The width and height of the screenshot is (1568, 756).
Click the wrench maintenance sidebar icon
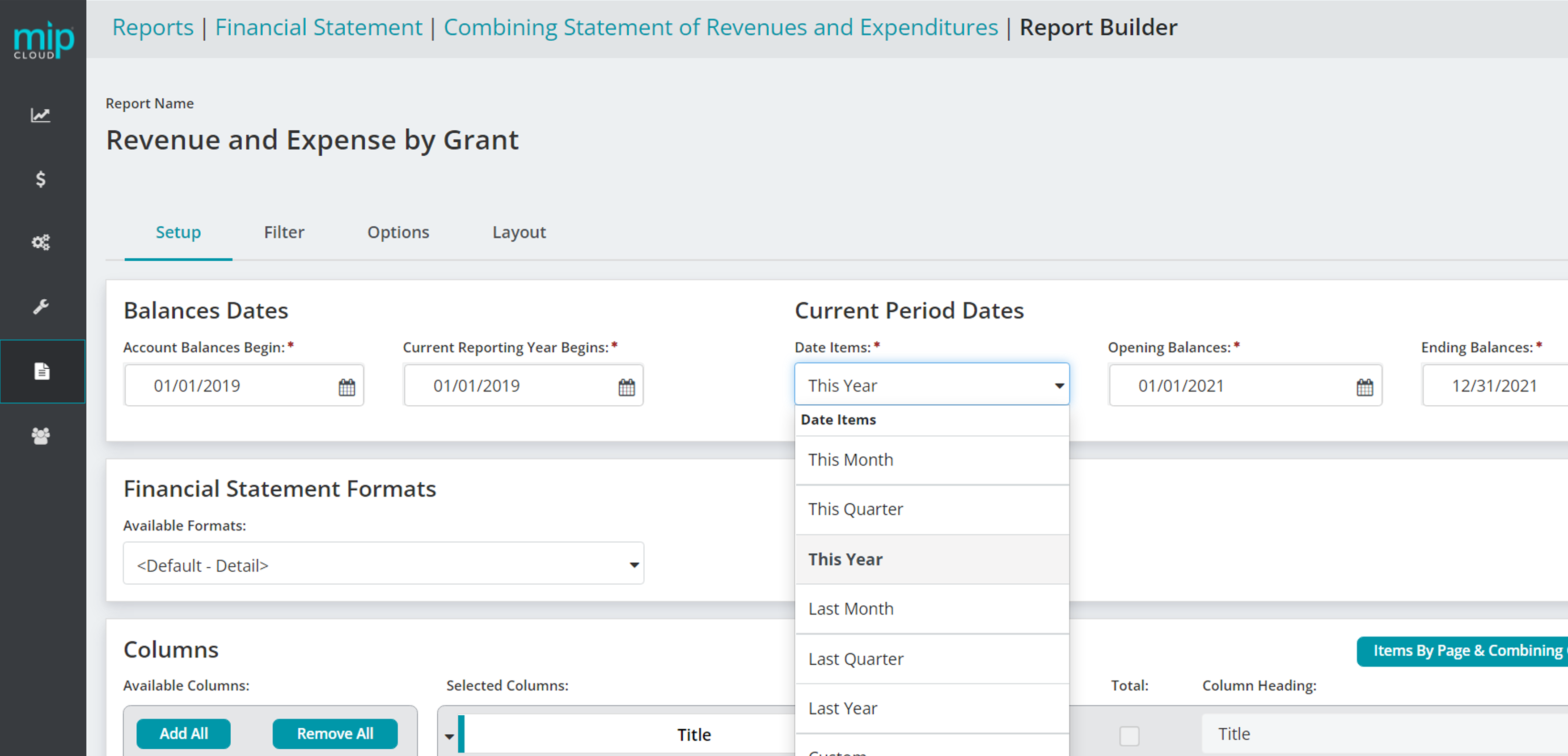pyautogui.click(x=41, y=306)
